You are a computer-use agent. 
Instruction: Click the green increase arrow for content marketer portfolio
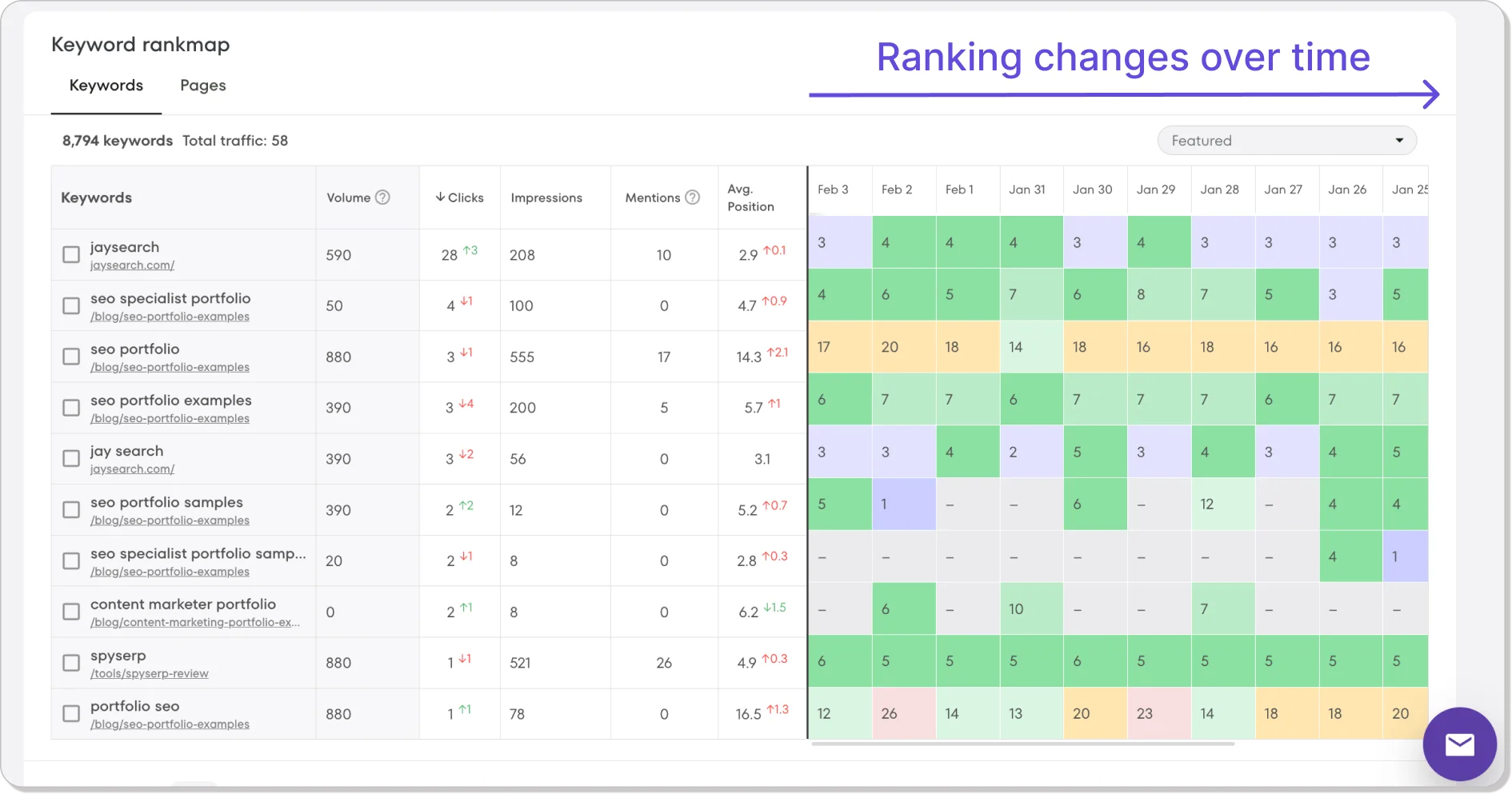(x=466, y=608)
